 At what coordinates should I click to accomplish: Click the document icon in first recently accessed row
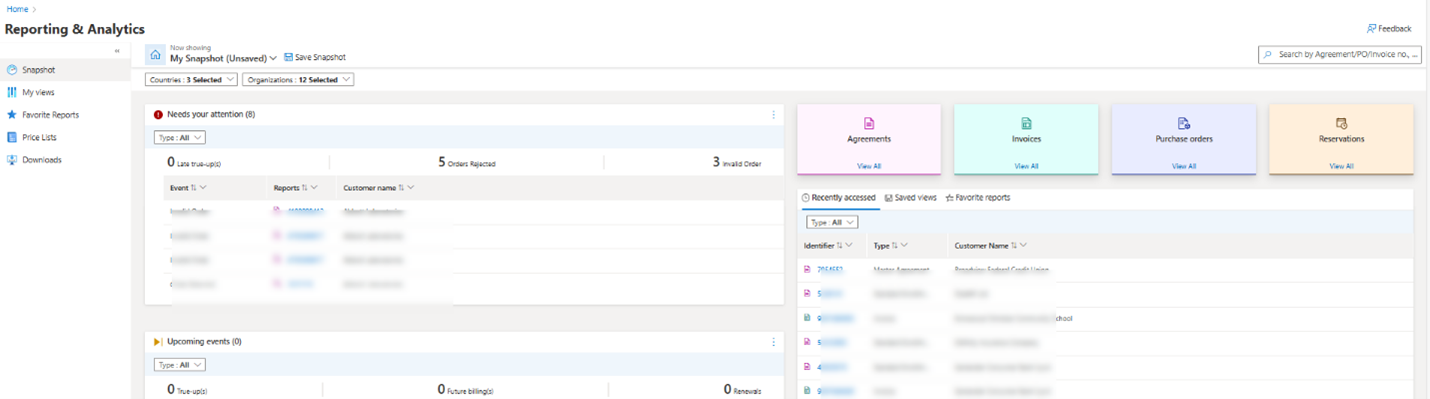[807, 270]
